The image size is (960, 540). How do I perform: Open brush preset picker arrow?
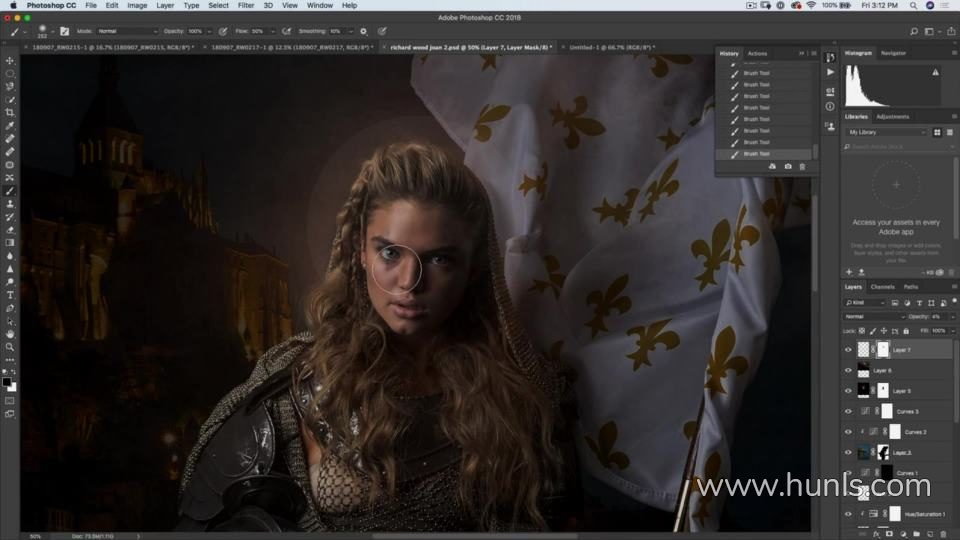click(52, 31)
